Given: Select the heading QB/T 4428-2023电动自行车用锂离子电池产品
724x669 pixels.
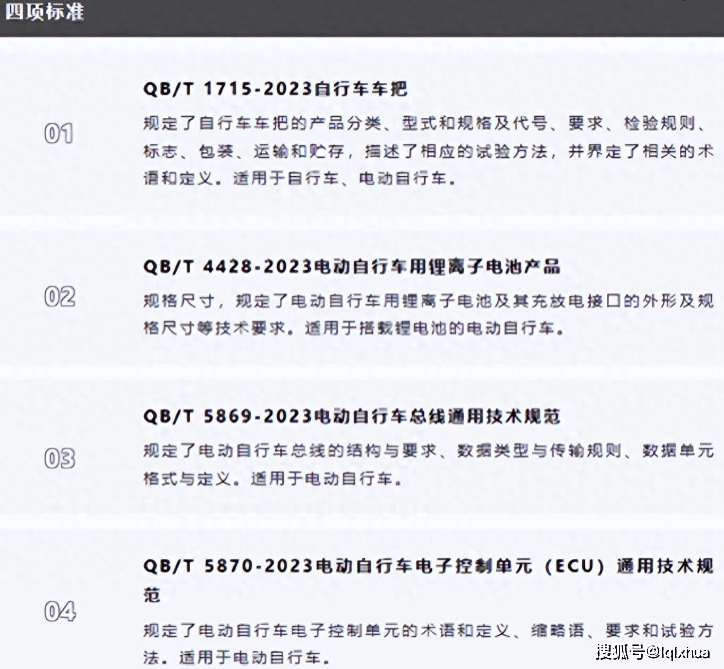Looking at the screenshot, I should [x=352, y=266].
